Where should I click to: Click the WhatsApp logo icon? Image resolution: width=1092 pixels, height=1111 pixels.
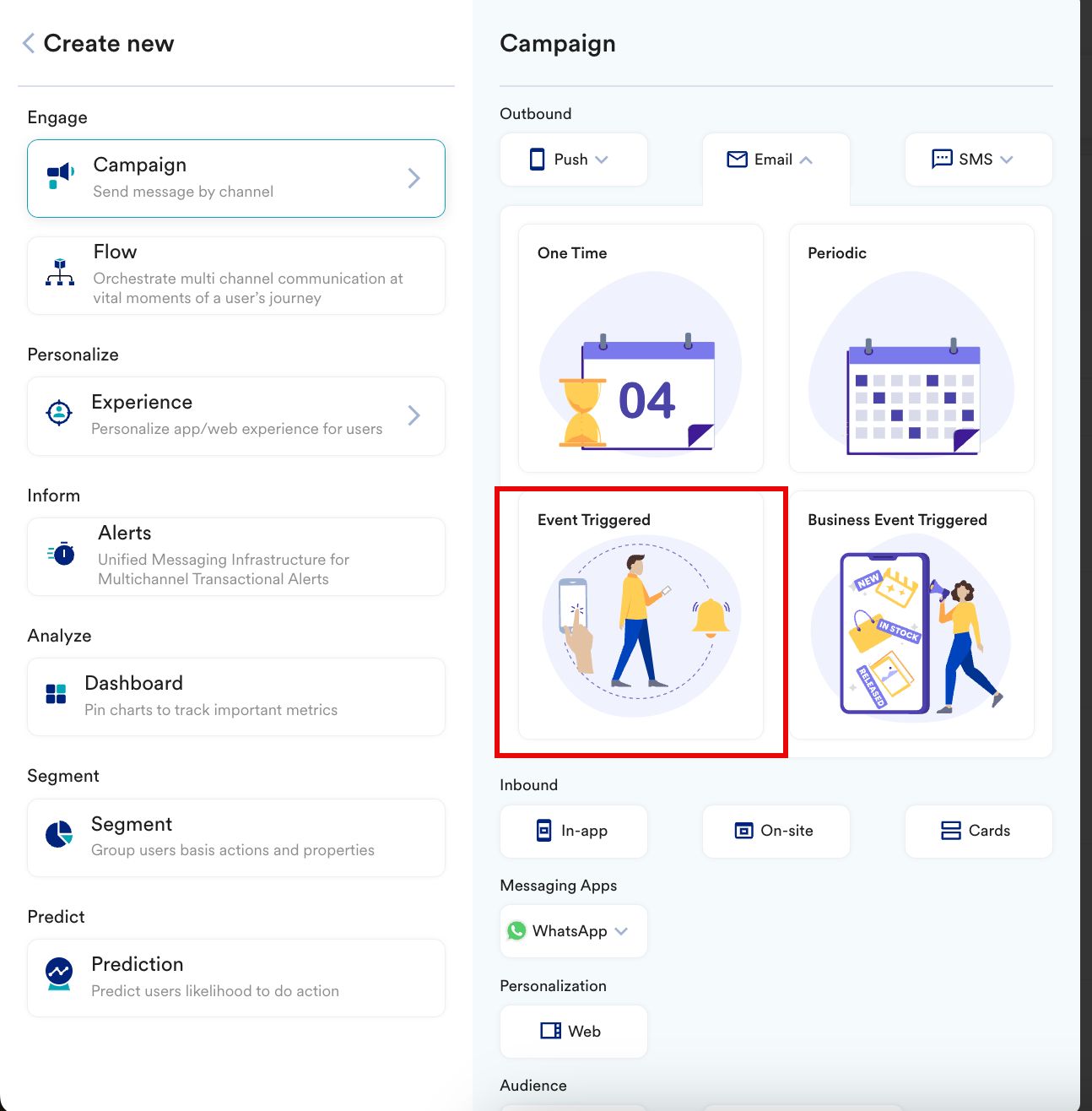point(516,931)
